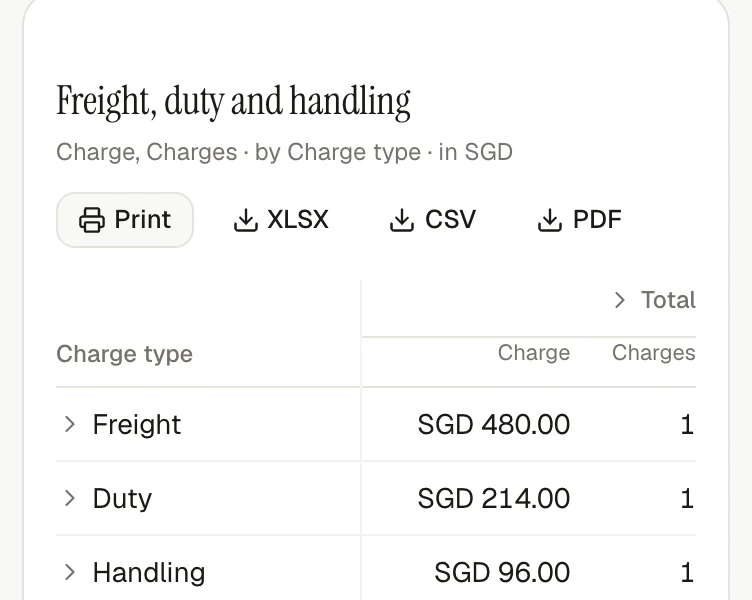Click the Charge type column header
Screen dimensions: 752x600
point(124,354)
